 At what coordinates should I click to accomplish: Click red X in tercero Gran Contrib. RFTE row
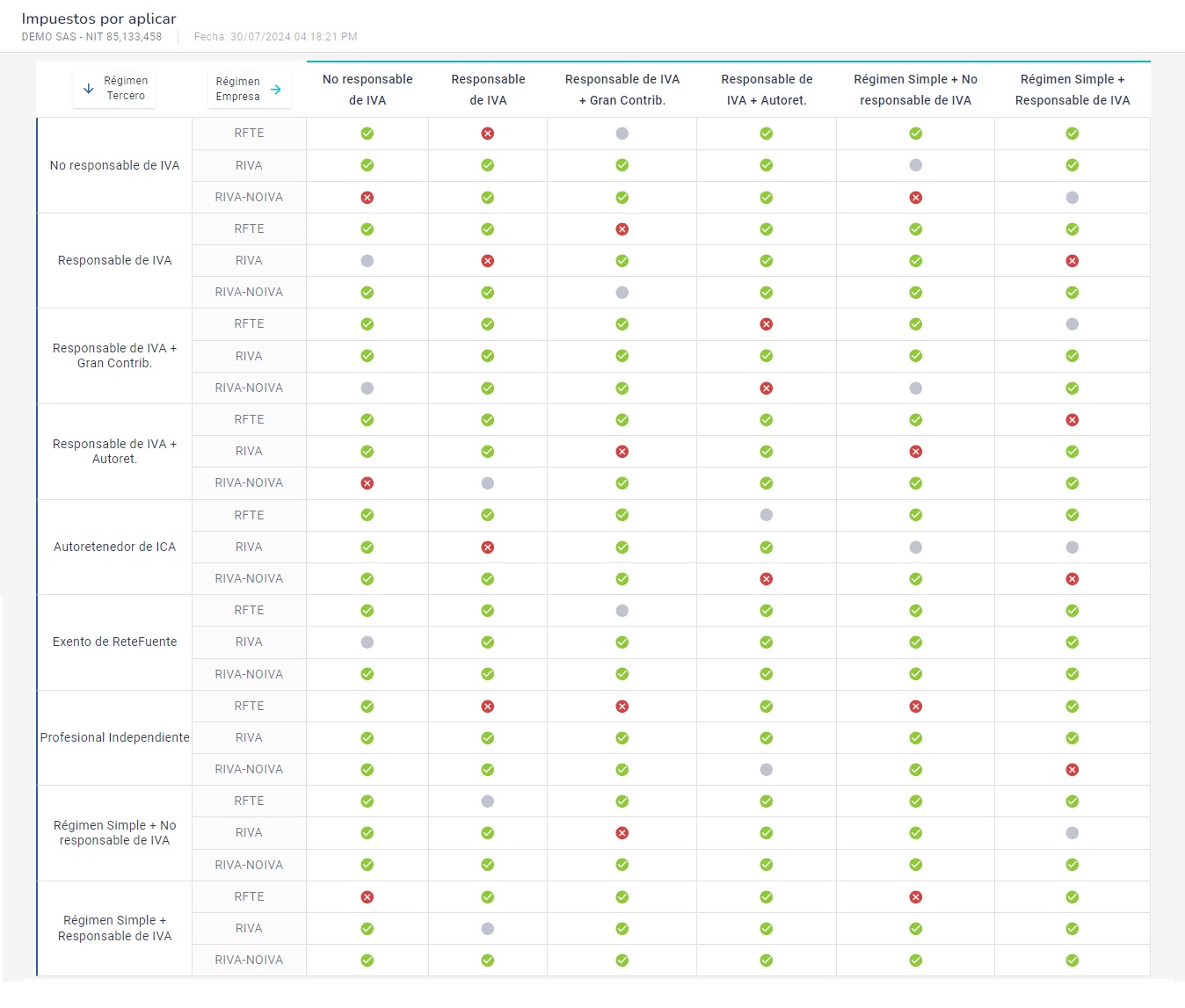point(767,323)
